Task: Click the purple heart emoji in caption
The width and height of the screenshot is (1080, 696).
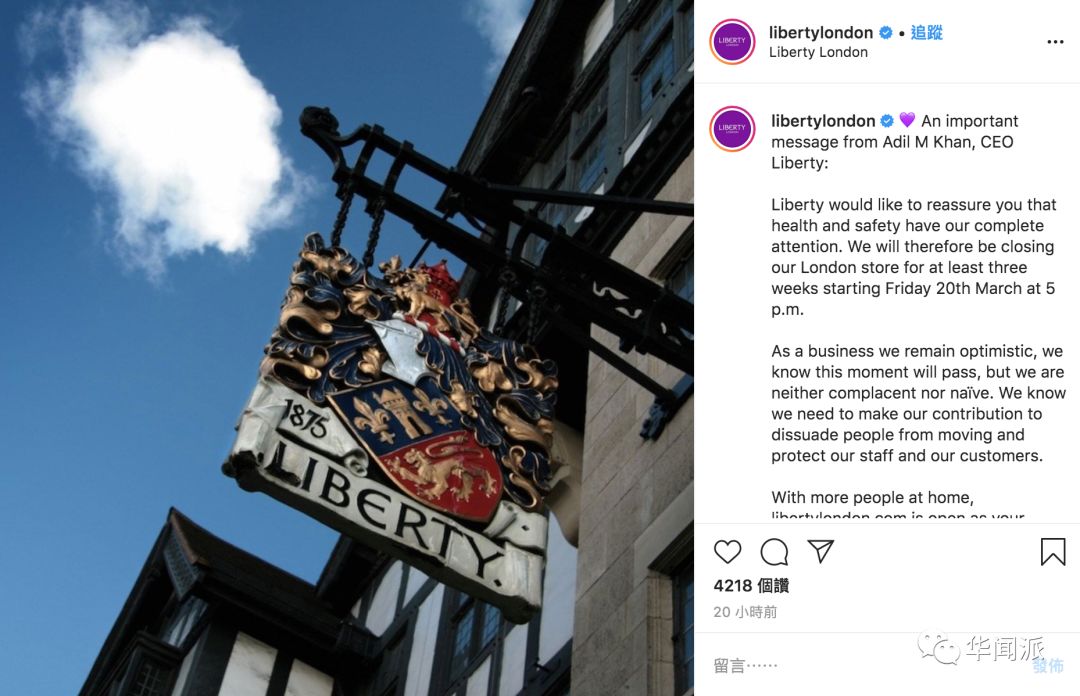Action: pyautogui.click(x=907, y=120)
